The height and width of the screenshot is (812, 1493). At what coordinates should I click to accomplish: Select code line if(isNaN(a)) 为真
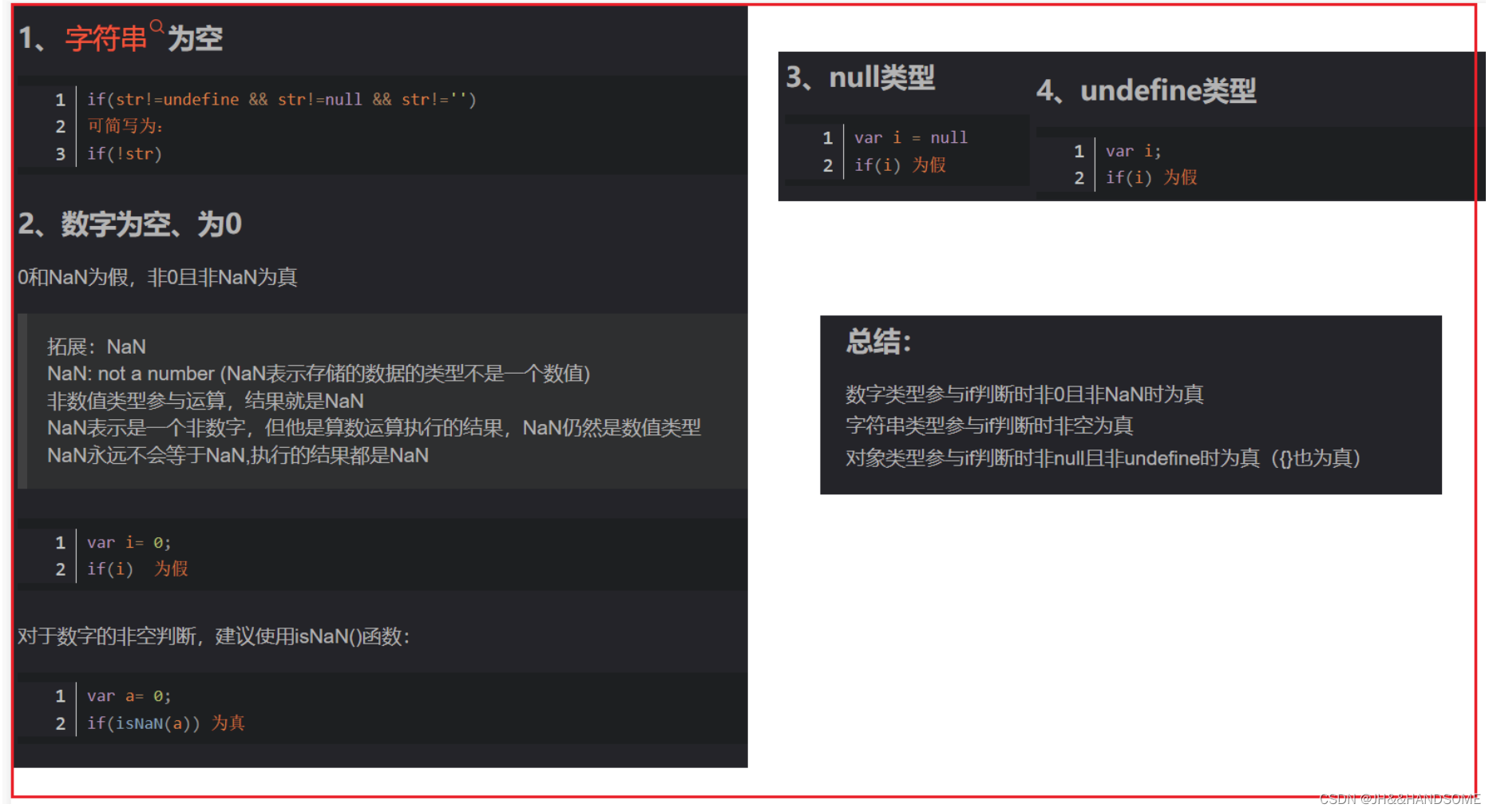pos(166,723)
